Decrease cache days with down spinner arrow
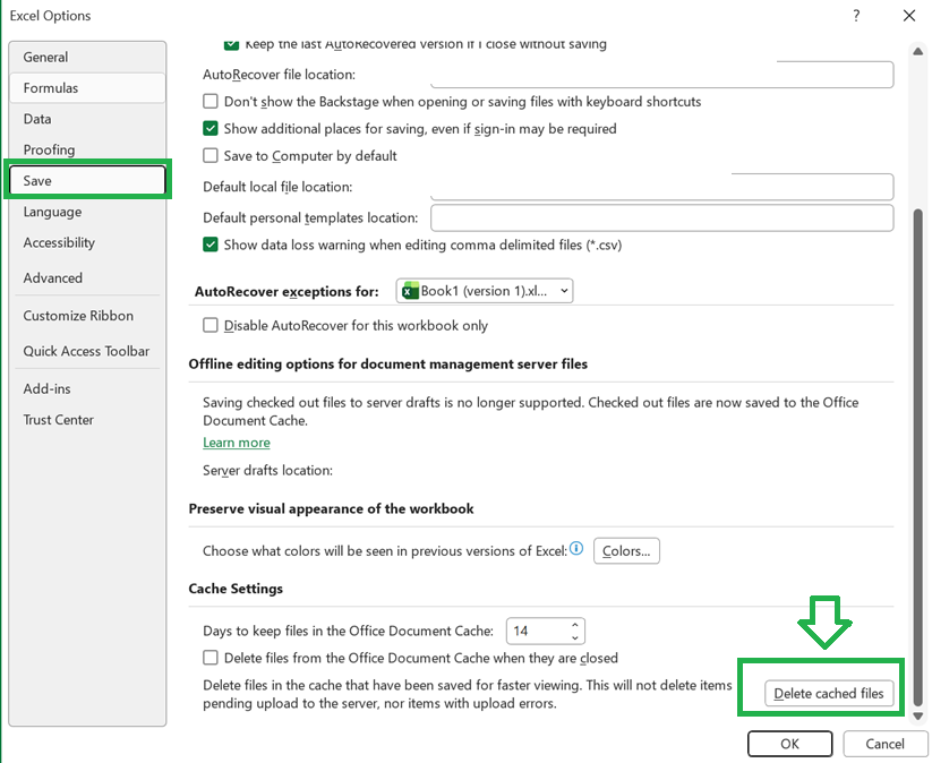 click(x=574, y=638)
